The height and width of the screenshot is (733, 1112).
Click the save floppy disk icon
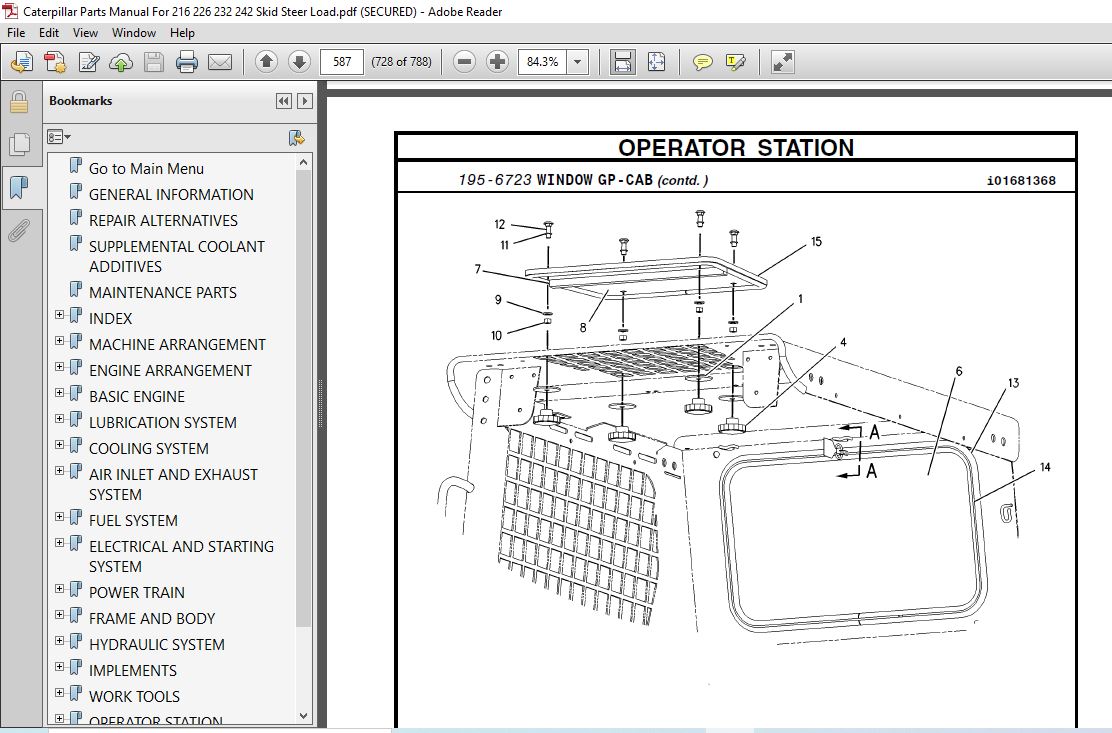[x=154, y=62]
